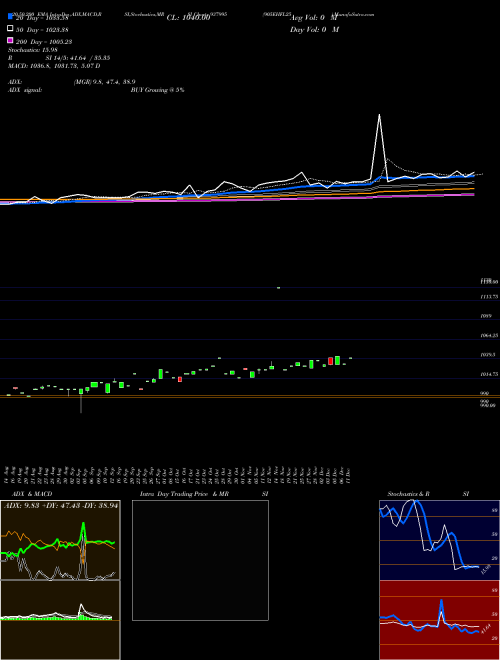
Task: Click the 'CL: 1040.00' close price text
Action: tap(188, 18)
